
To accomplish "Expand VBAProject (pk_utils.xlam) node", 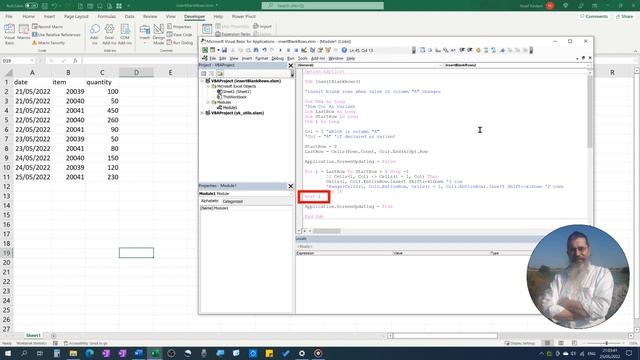I will pos(202,113).
